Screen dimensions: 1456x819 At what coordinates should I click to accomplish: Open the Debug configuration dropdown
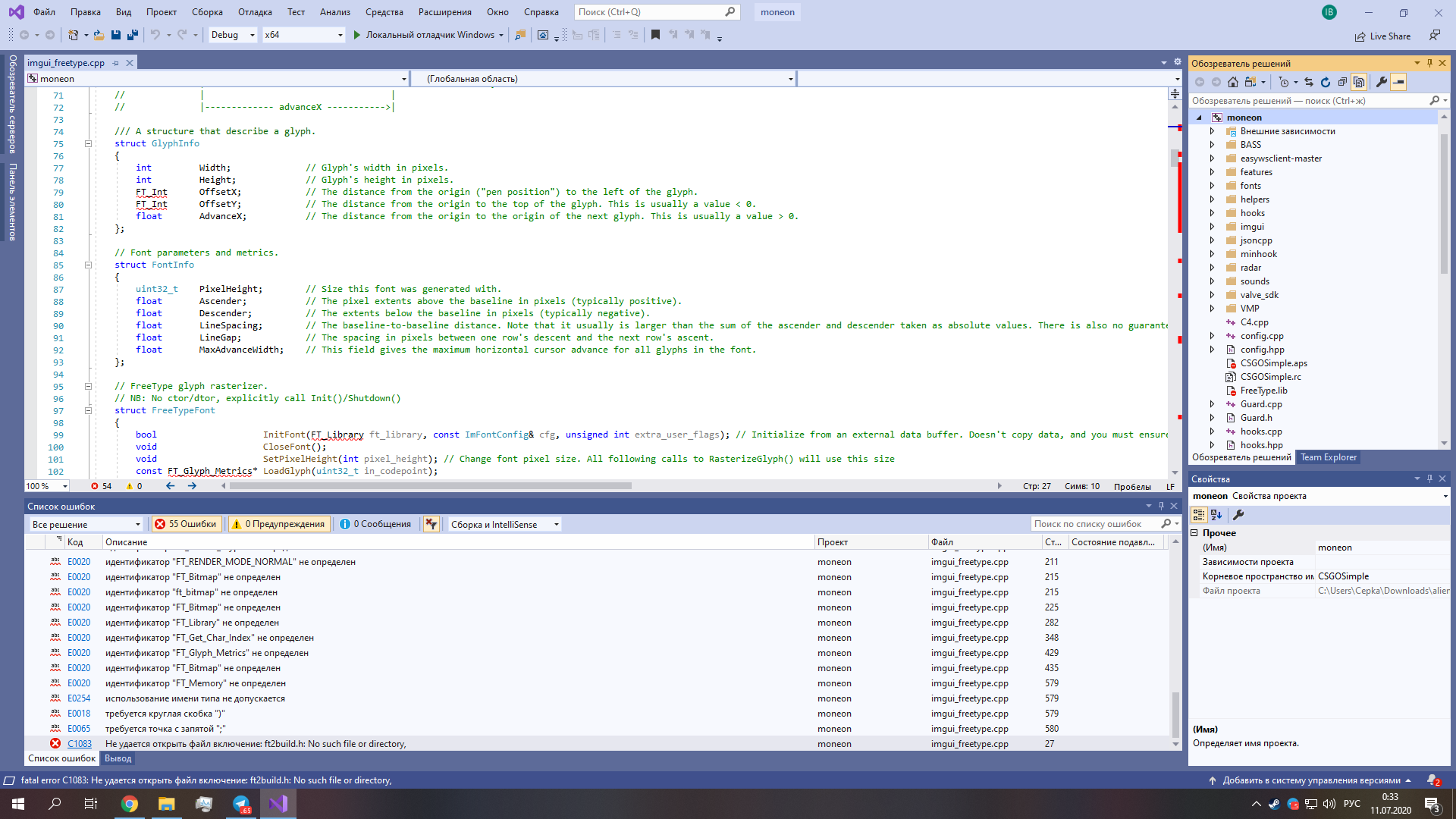click(x=233, y=35)
